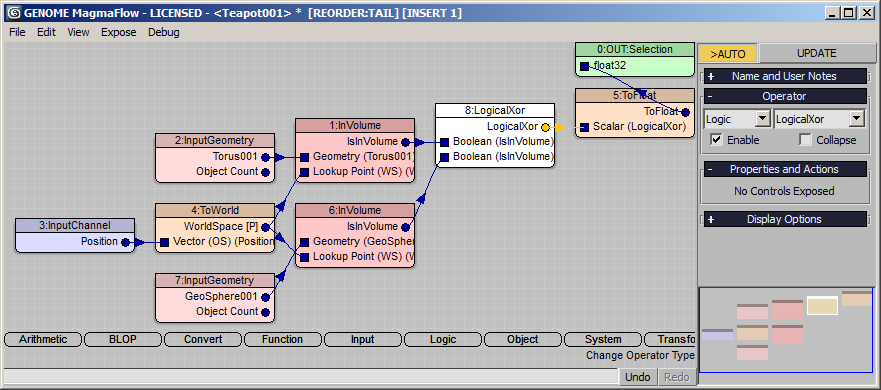This screenshot has width=881, height=390.
Task: Click the Vector (OS) input socket on ToWorld
Action: 164,242
